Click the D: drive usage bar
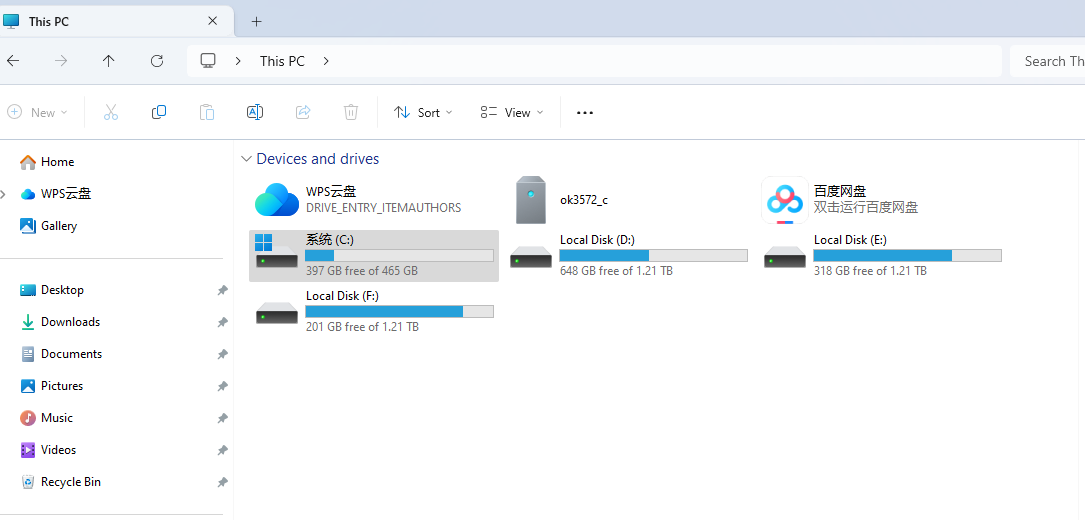This screenshot has height=520, width=1085. click(653, 255)
